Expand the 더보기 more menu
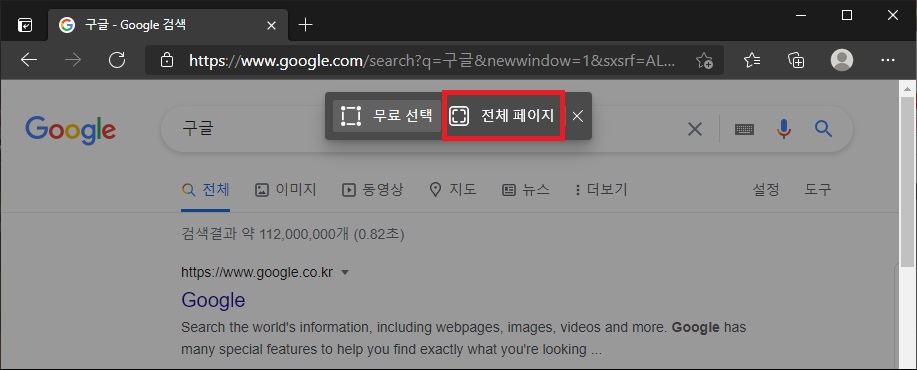 tap(601, 190)
